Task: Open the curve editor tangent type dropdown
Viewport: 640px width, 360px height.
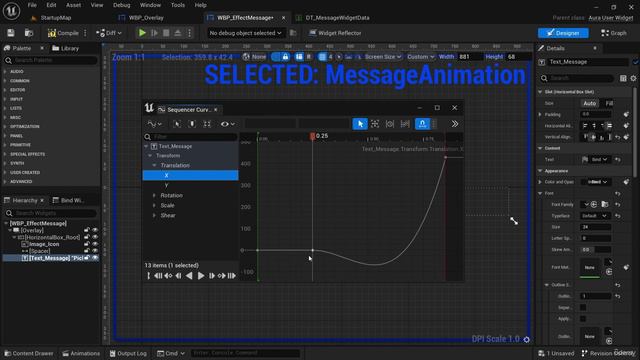Action: coord(154,124)
